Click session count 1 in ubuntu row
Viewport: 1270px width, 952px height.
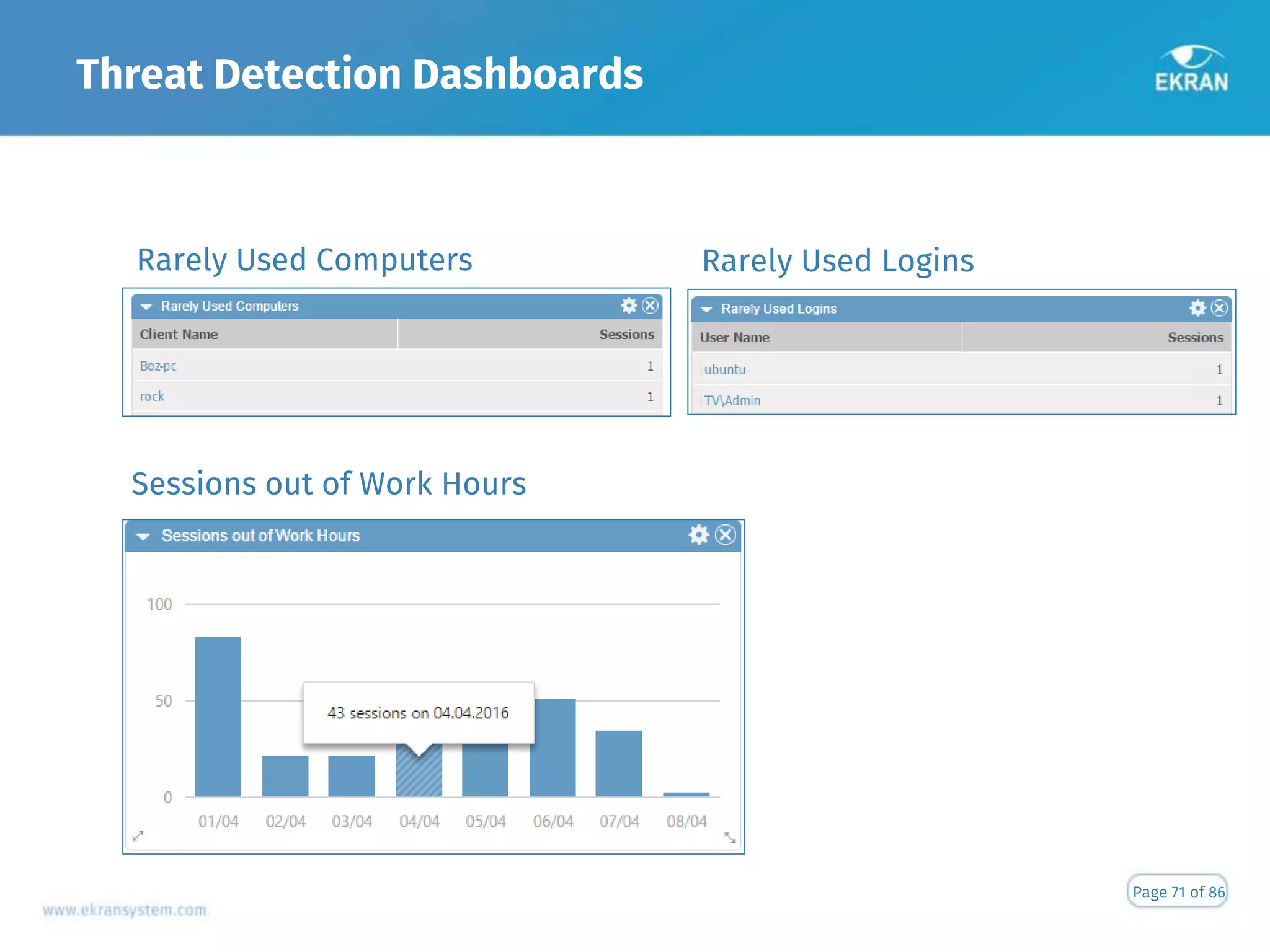1219,369
